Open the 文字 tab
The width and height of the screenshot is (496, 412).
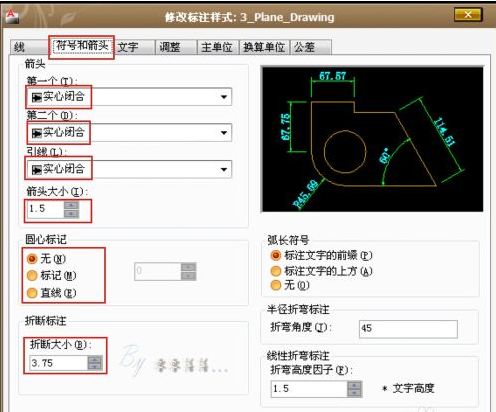pyautogui.click(x=134, y=47)
